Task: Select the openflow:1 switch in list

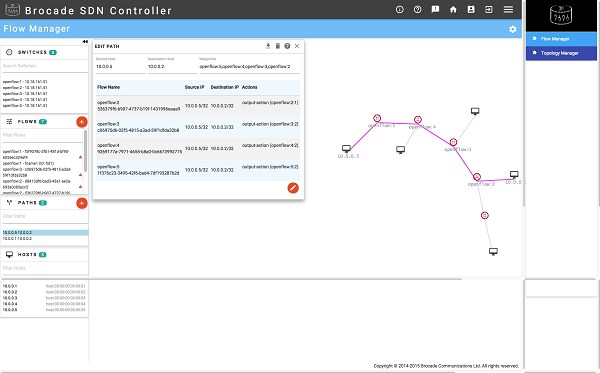Action: click(x=25, y=81)
